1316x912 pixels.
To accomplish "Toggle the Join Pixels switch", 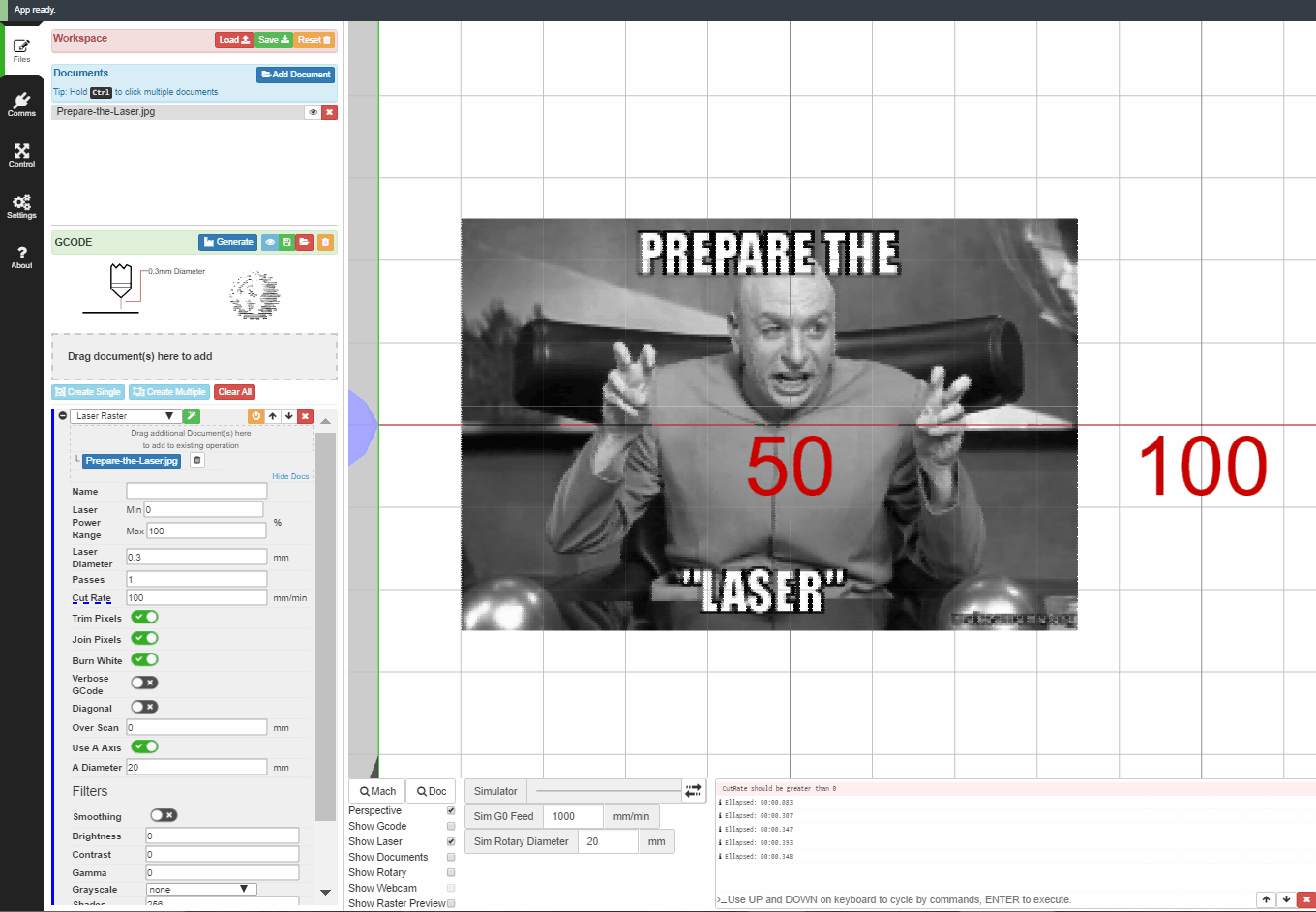I will (144, 638).
